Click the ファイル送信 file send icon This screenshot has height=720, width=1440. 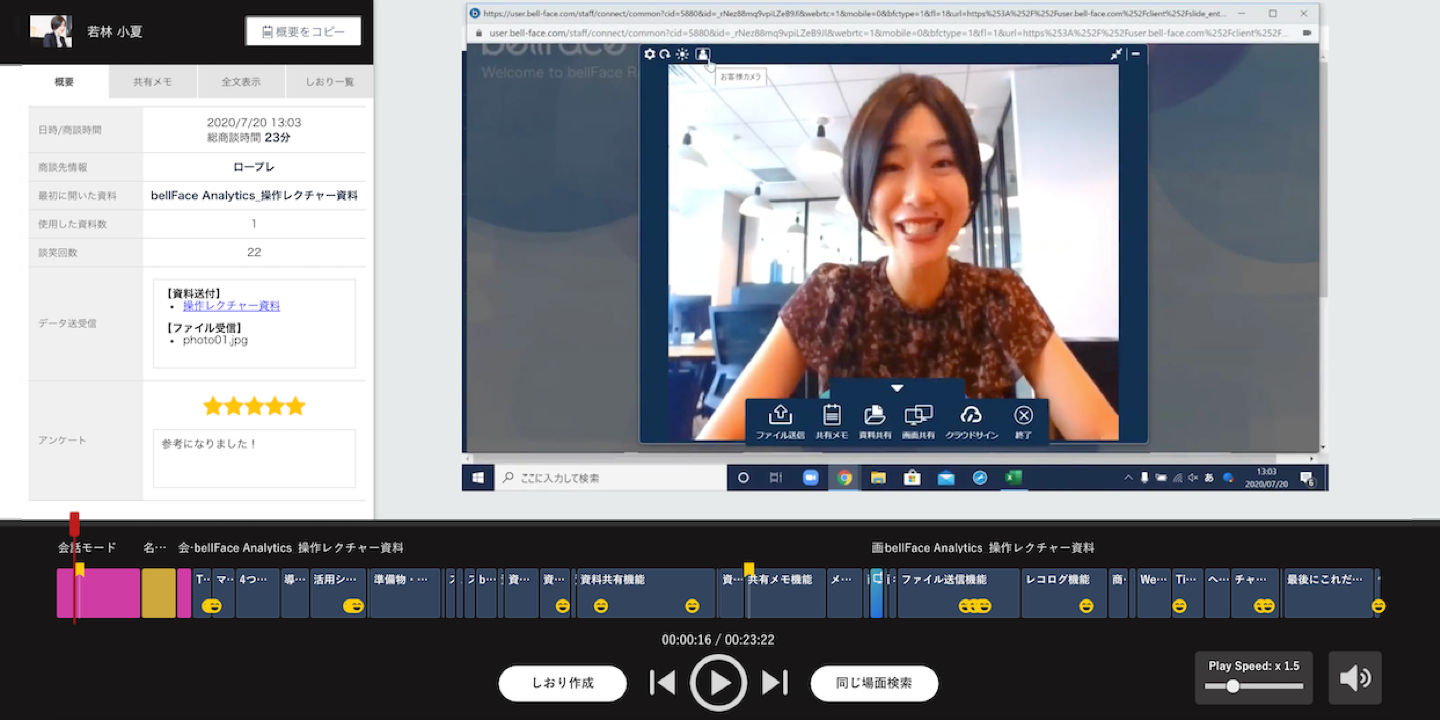[780, 416]
